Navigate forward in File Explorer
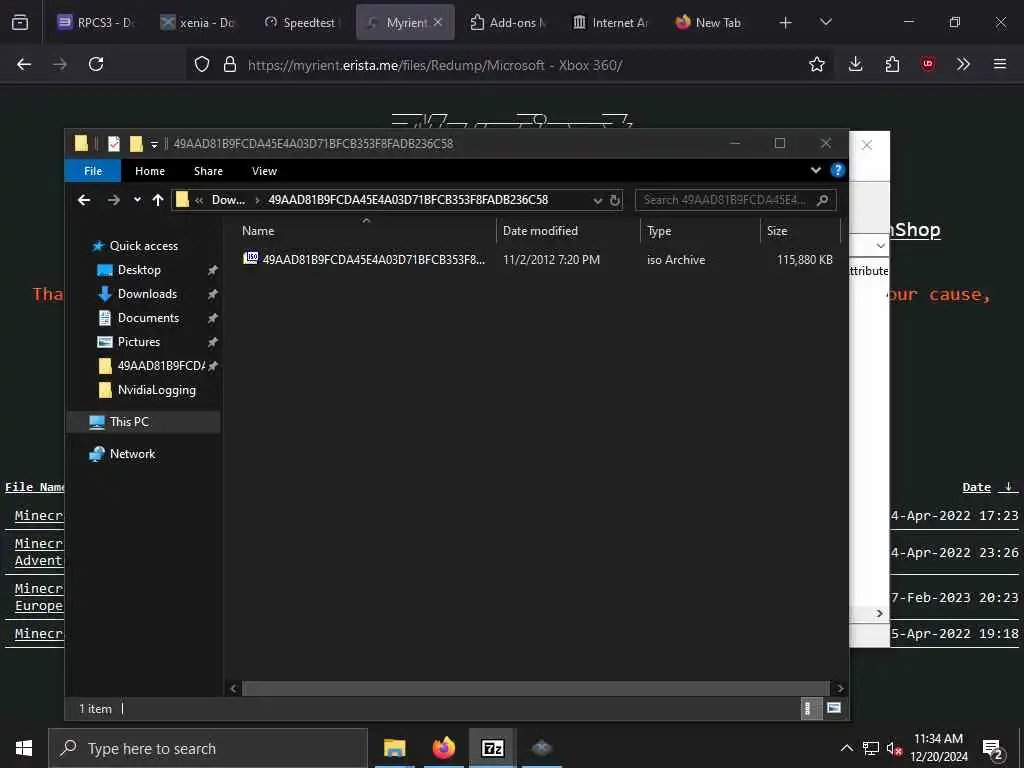1024x768 pixels. coord(114,200)
